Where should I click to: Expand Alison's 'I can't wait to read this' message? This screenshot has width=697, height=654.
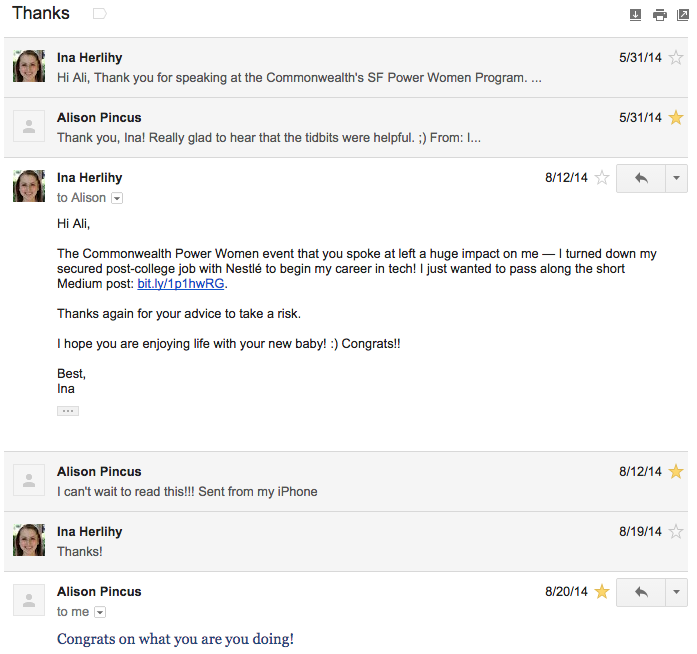point(300,481)
